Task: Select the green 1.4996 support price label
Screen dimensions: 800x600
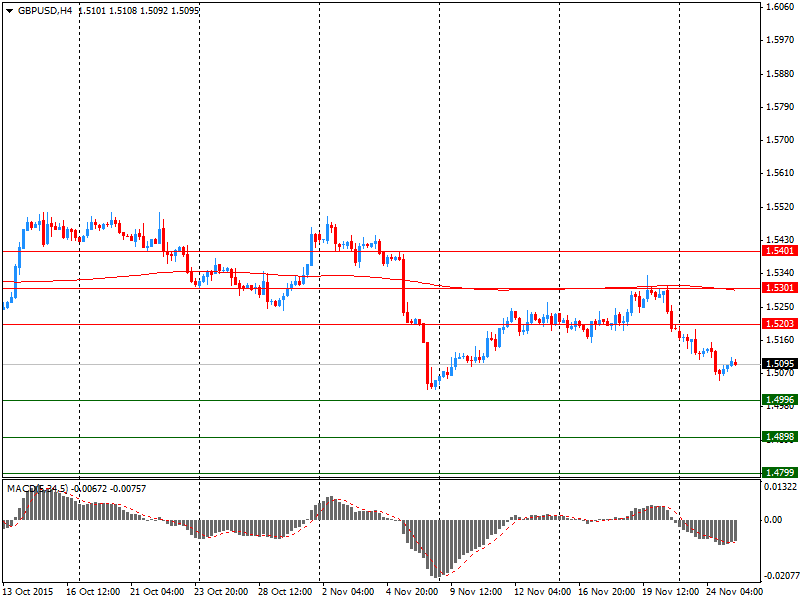Action: (x=780, y=399)
